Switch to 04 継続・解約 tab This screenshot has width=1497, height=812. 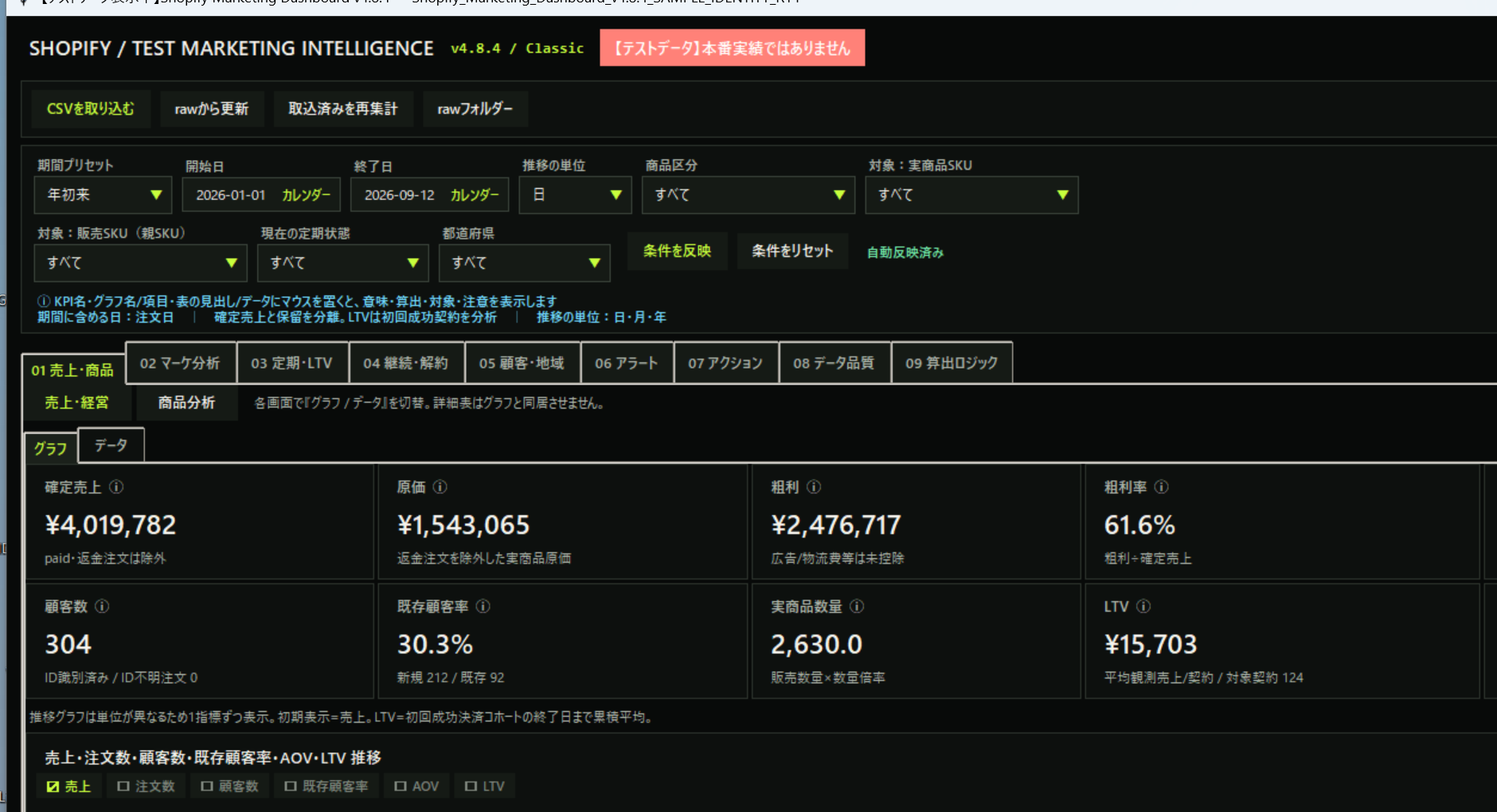tap(406, 363)
